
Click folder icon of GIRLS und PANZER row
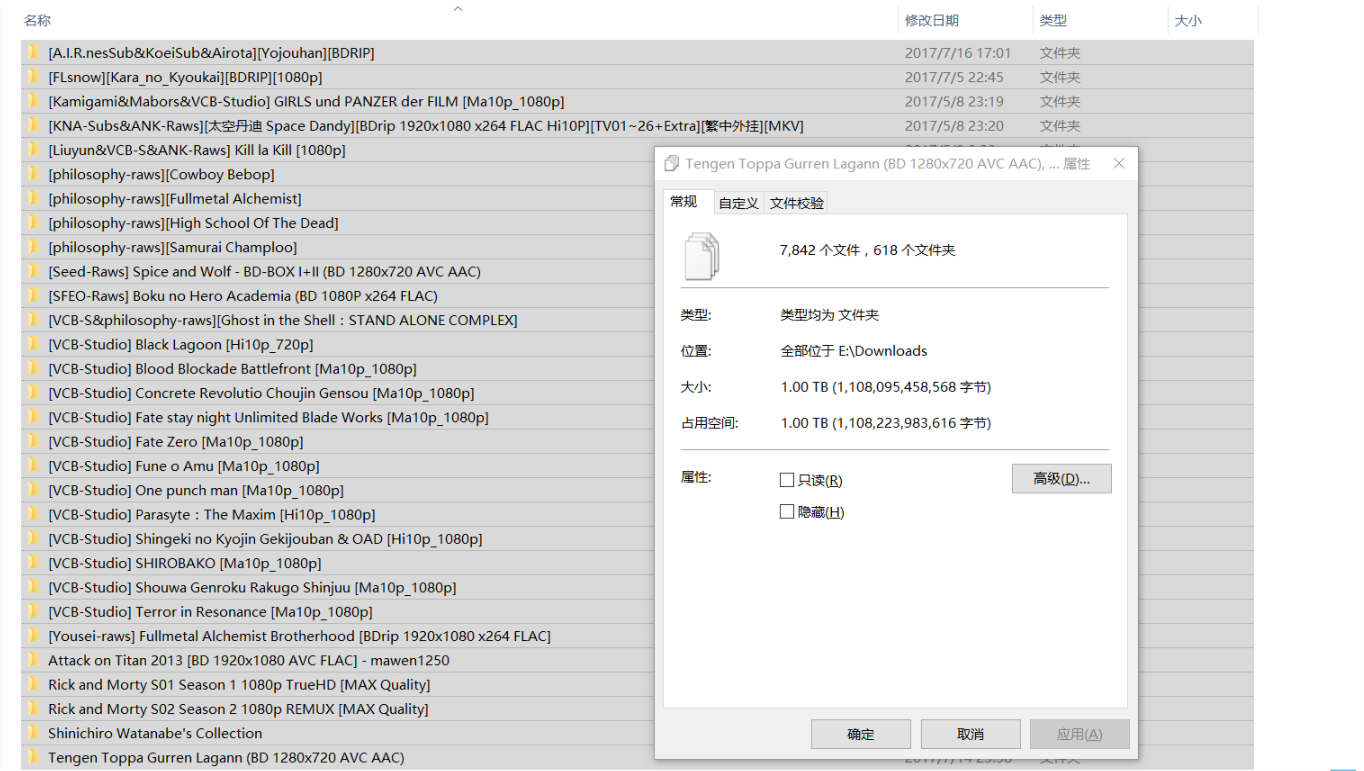[33, 101]
